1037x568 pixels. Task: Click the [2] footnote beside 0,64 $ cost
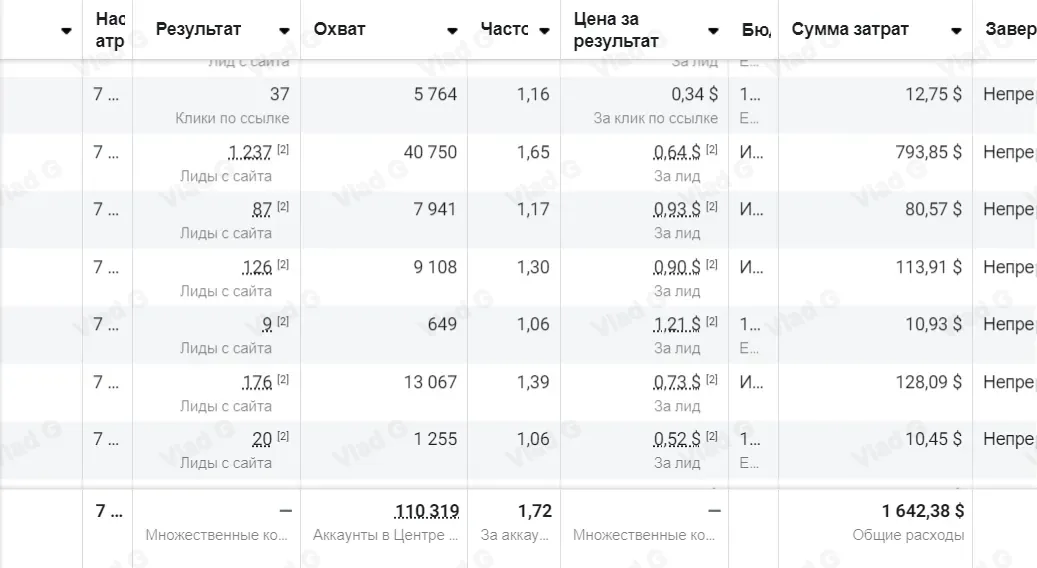712,149
